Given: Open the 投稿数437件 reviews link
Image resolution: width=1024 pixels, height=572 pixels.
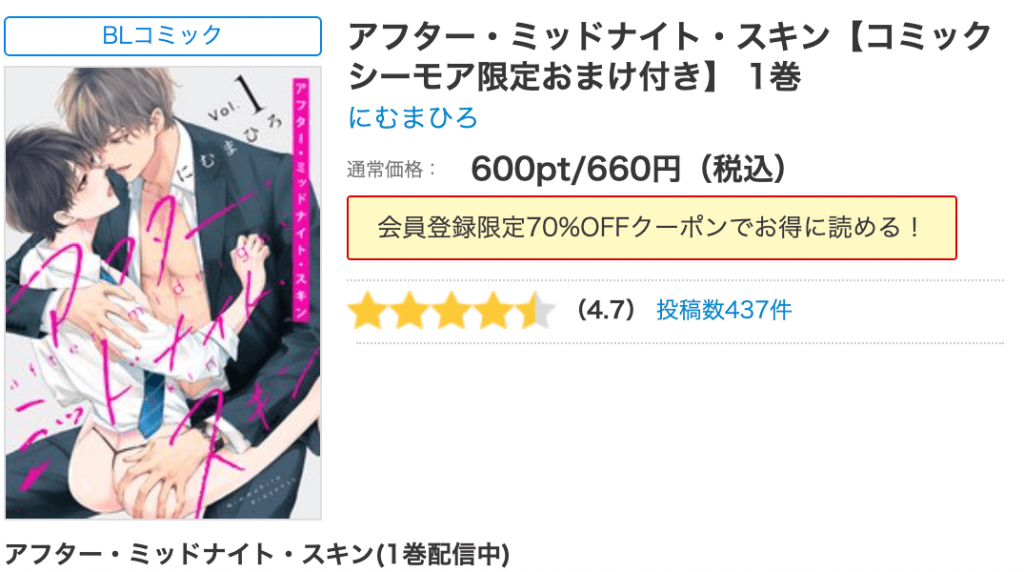Looking at the screenshot, I should [724, 310].
